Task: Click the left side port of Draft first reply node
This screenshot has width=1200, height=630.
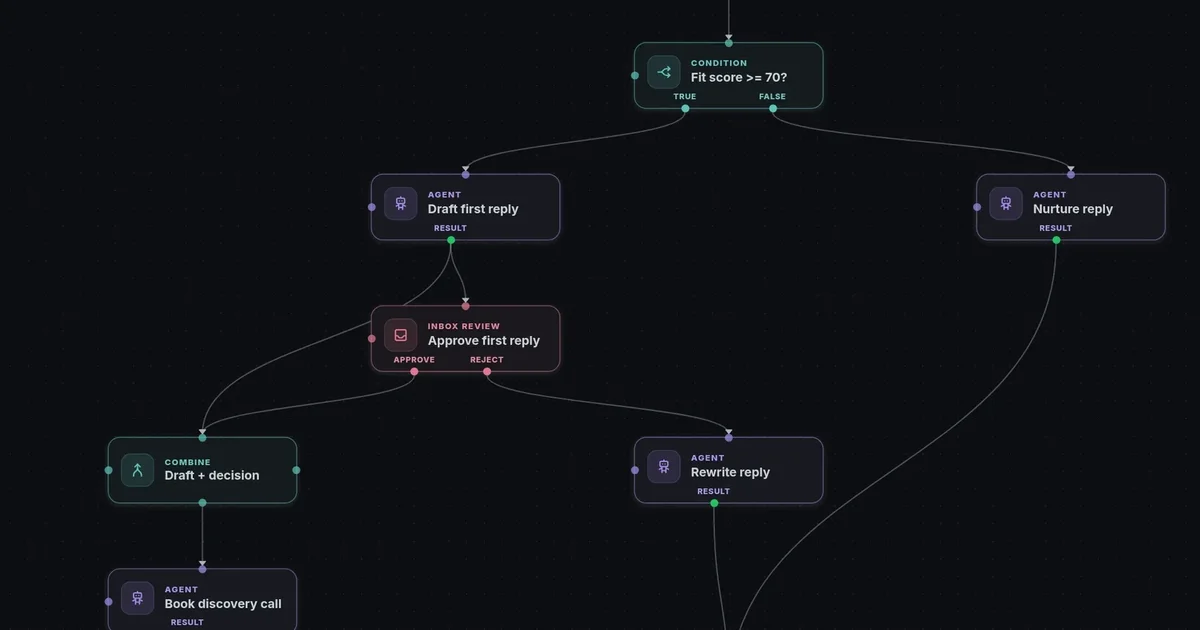Action: [x=372, y=207]
